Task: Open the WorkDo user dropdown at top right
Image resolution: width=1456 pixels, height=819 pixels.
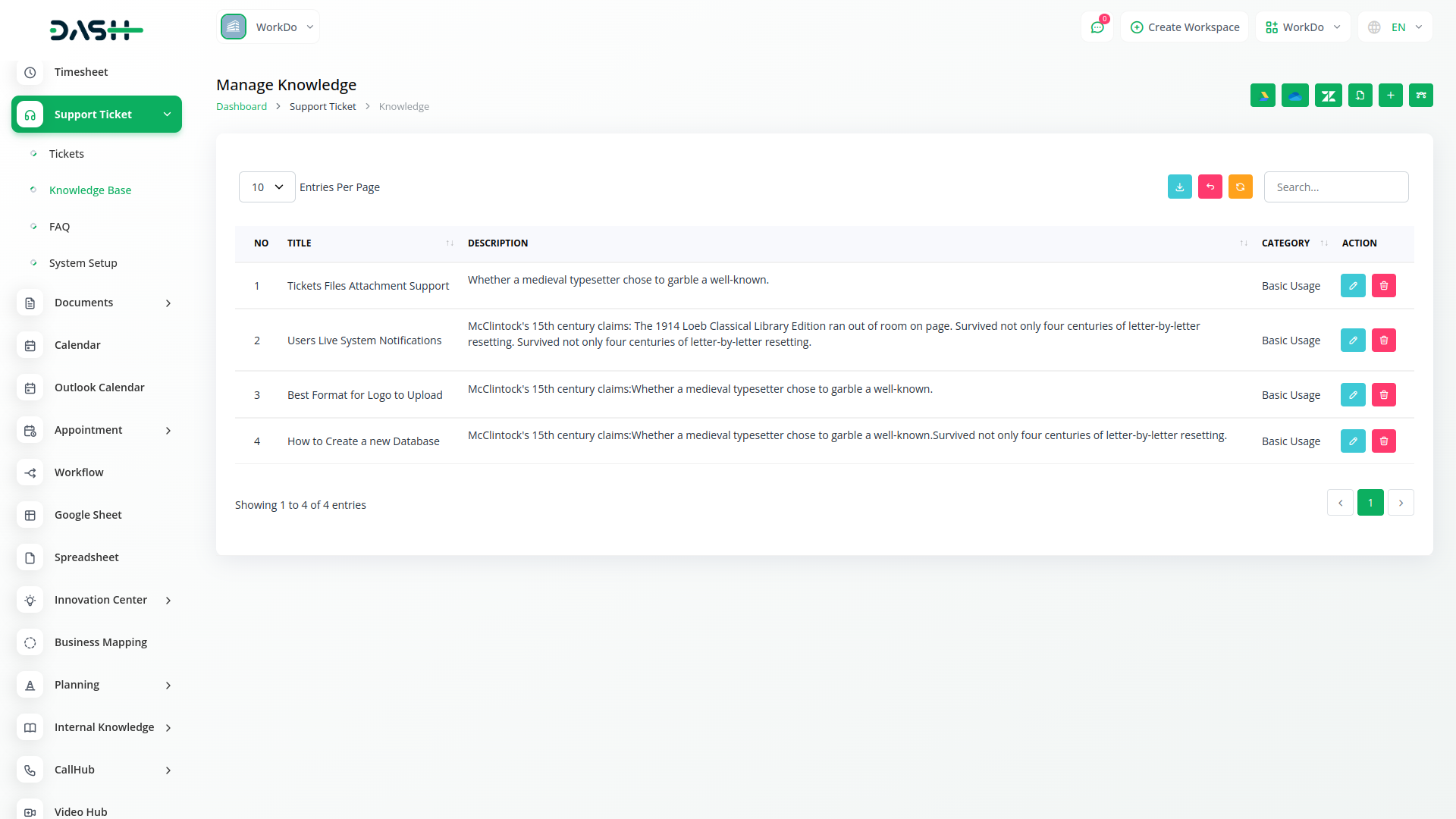Action: 1303,27
